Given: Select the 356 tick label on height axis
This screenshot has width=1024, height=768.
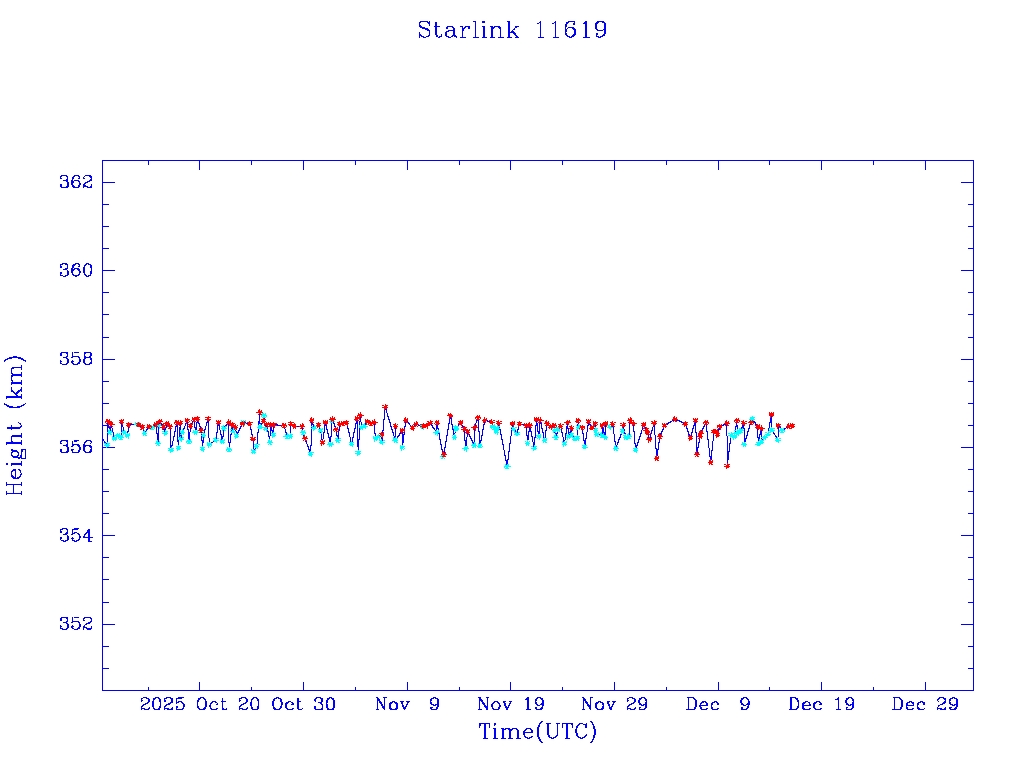Looking at the screenshot, I should tap(76, 447).
